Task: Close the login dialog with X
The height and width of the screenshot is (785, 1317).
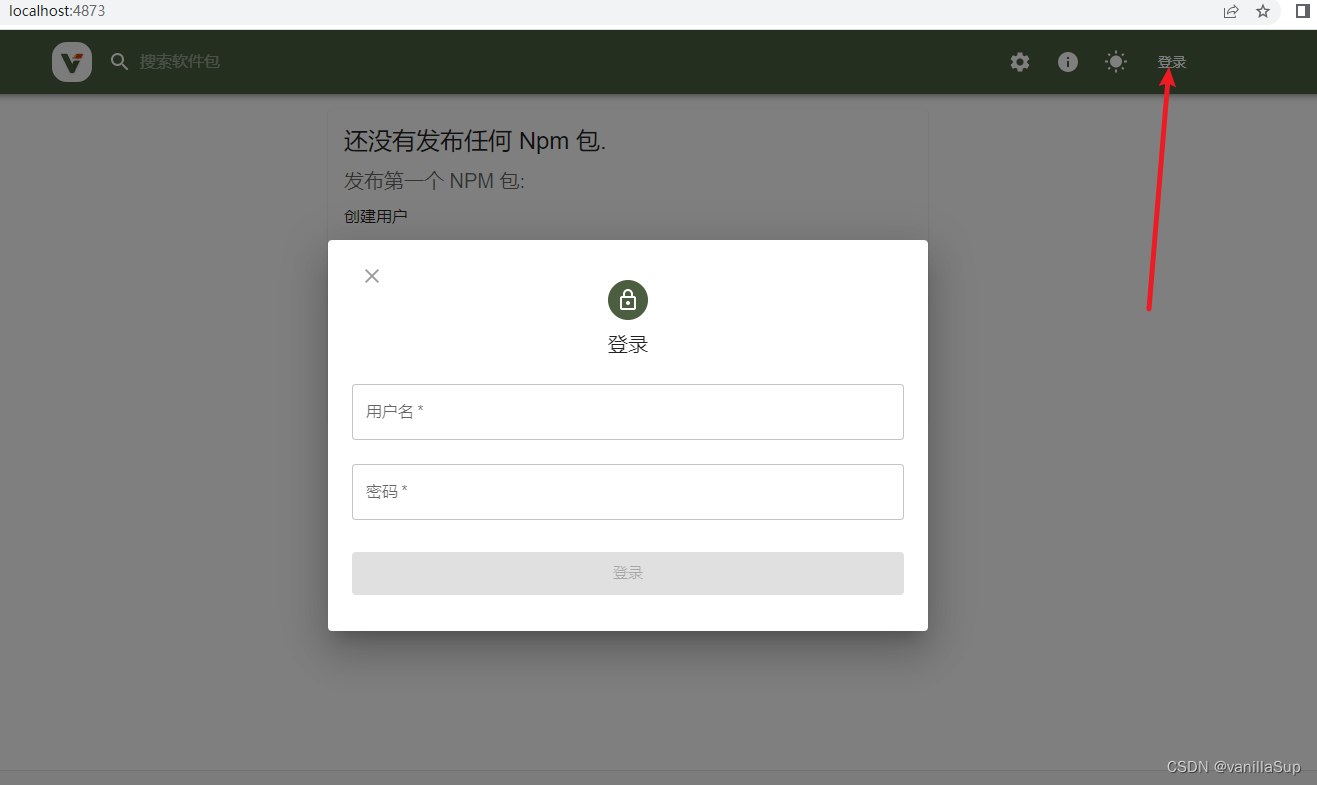Action: (x=372, y=276)
